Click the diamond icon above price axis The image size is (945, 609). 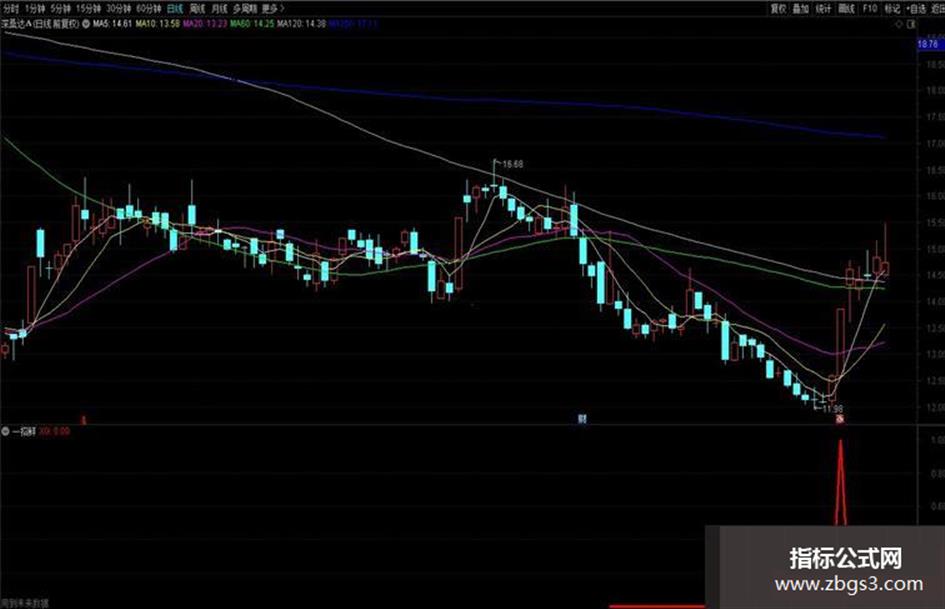[899, 24]
